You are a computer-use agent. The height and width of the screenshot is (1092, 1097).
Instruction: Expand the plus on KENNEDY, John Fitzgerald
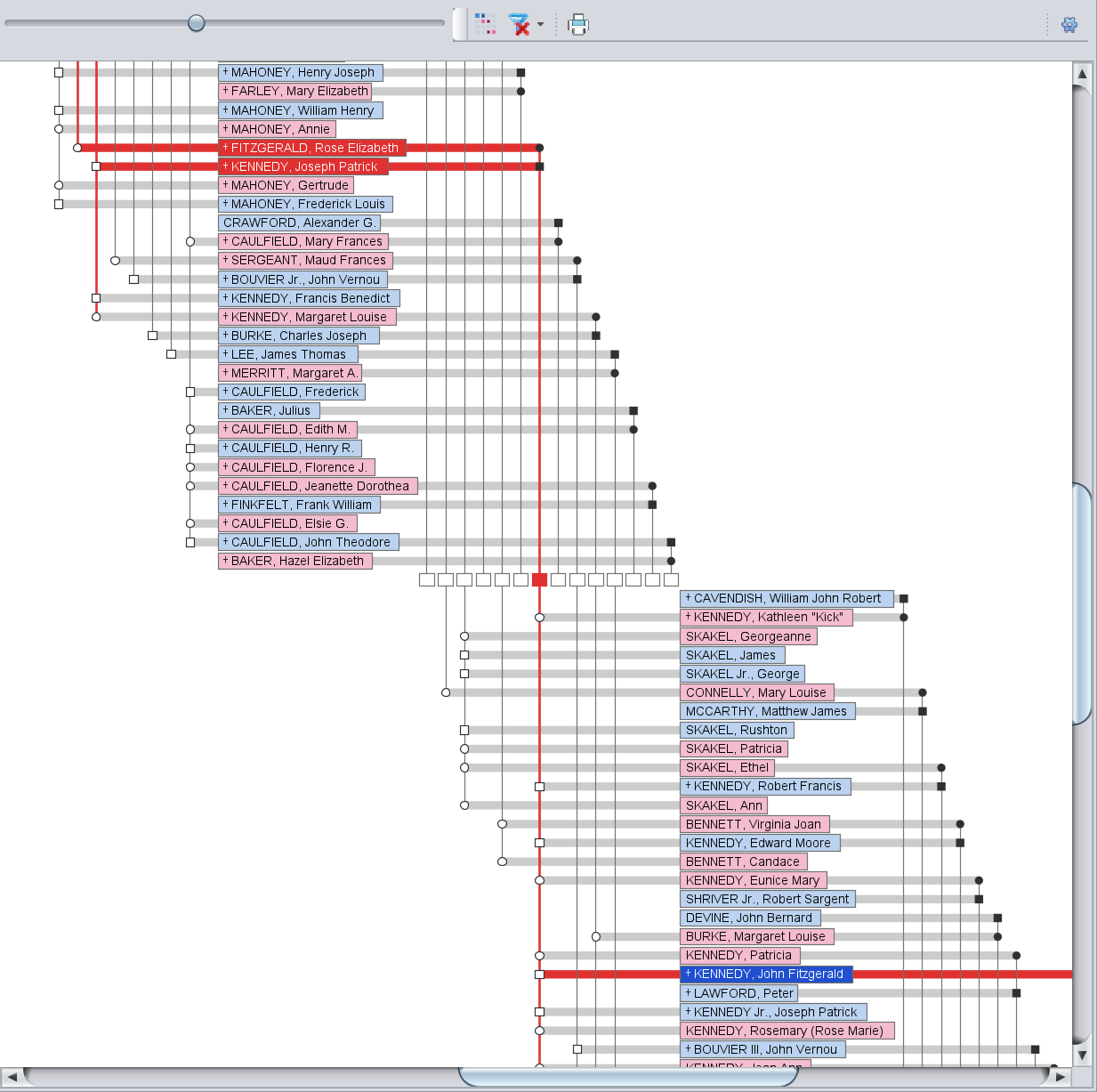point(689,974)
